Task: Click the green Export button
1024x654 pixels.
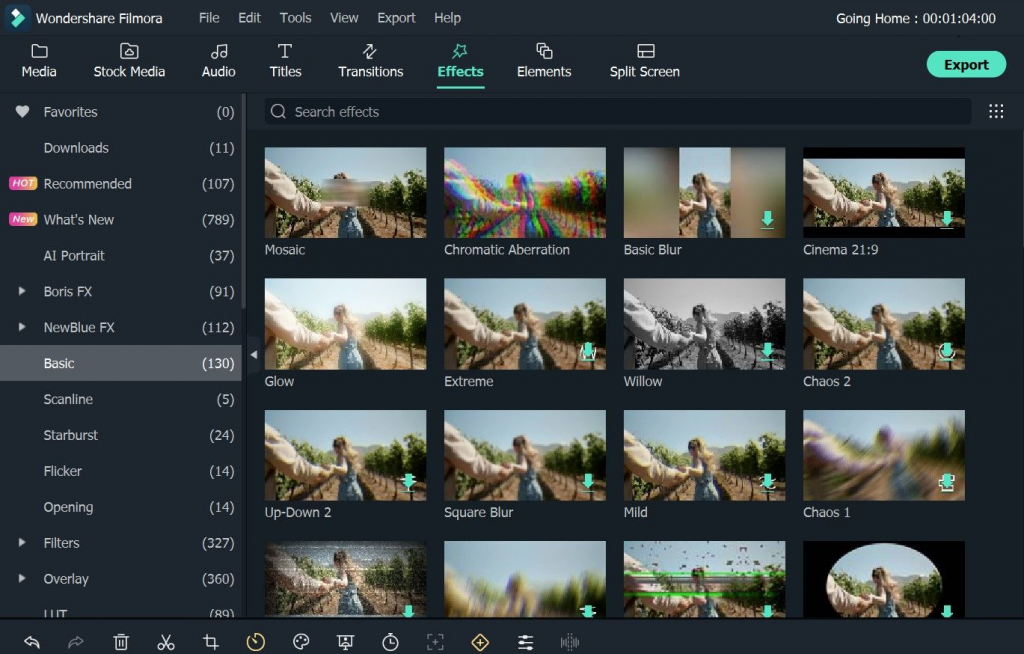Action: pos(966,64)
